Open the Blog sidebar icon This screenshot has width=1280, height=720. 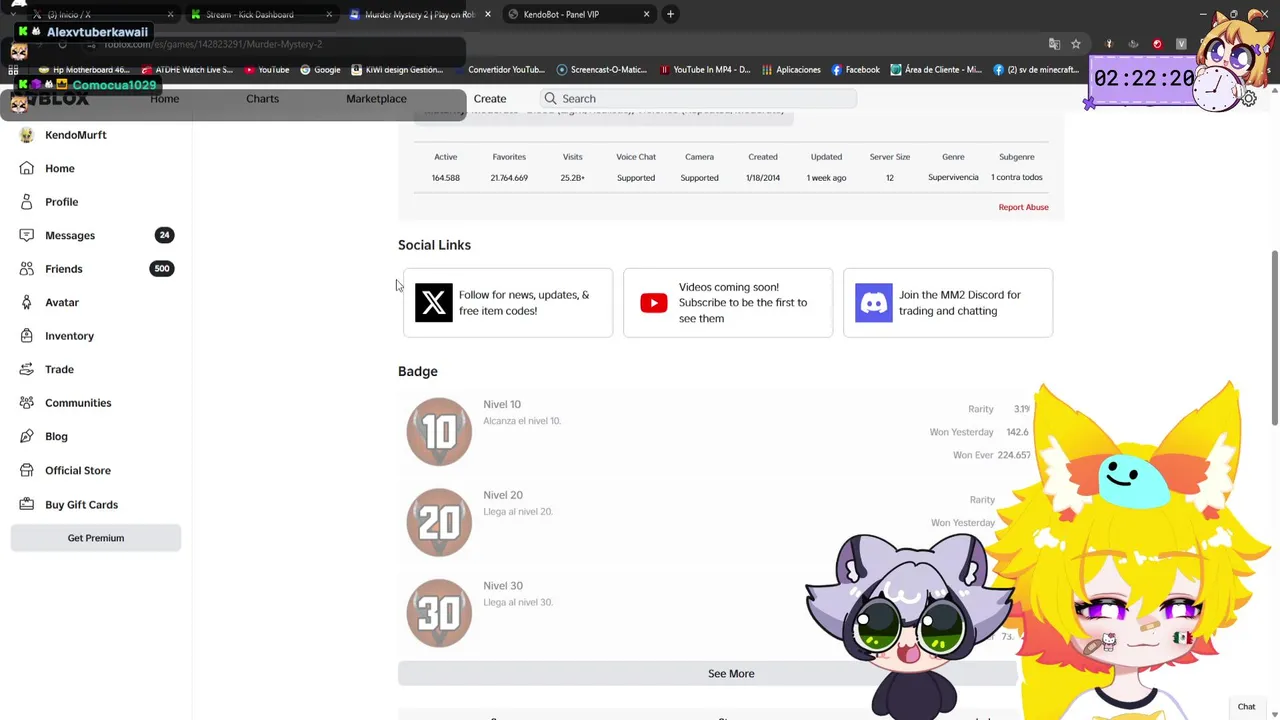click(27, 436)
